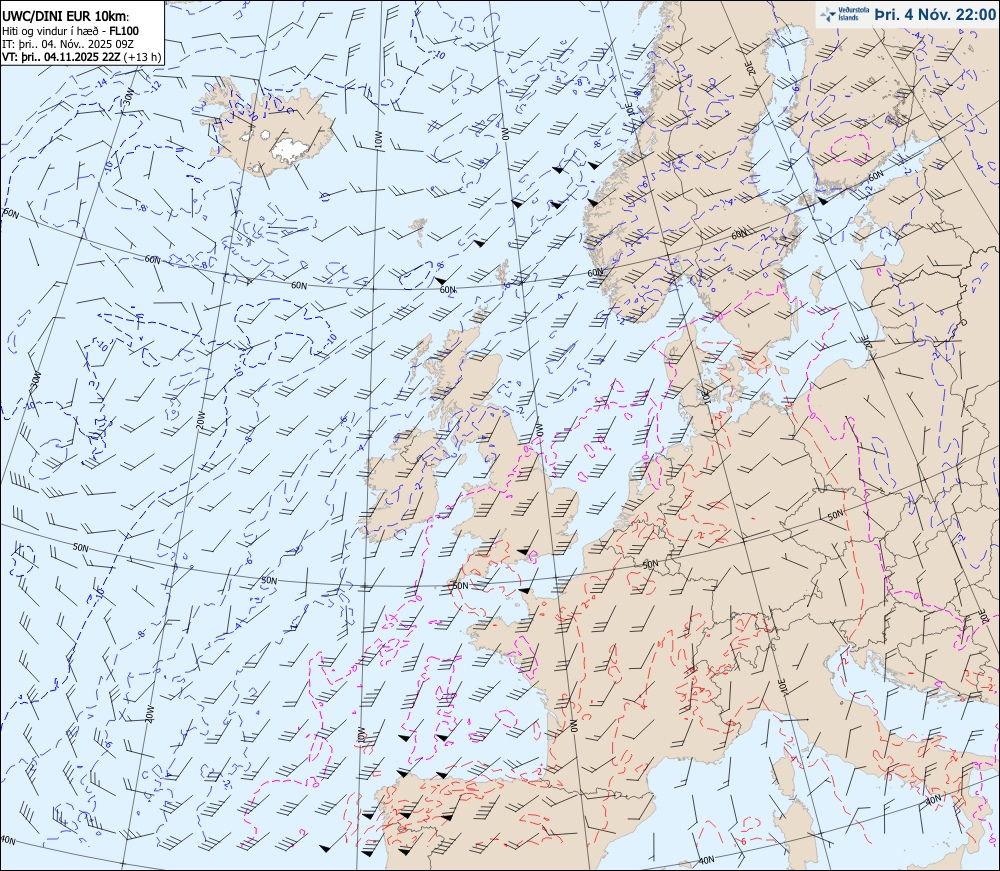Select the 'Þri. 4 Nóv. 22:00' timestamp

(x=934, y=14)
